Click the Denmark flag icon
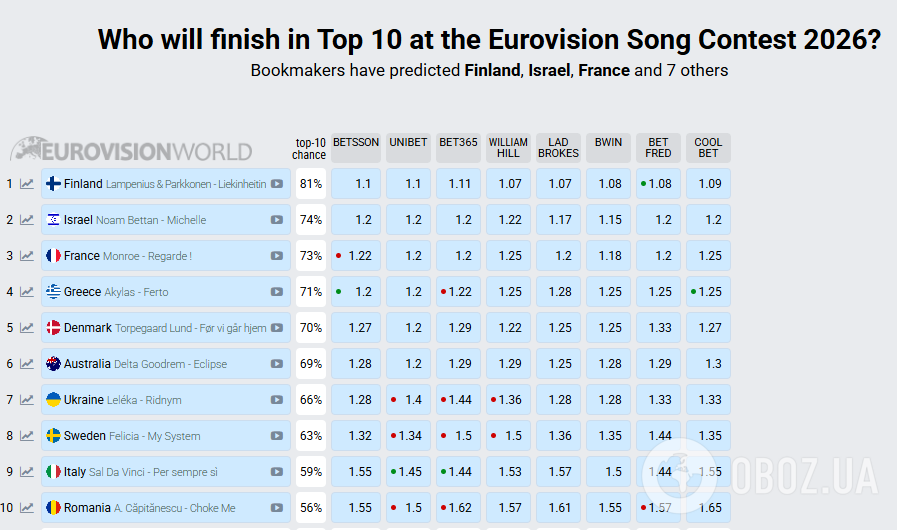The width and height of the screenshot is (897, 530). [53, 328]
